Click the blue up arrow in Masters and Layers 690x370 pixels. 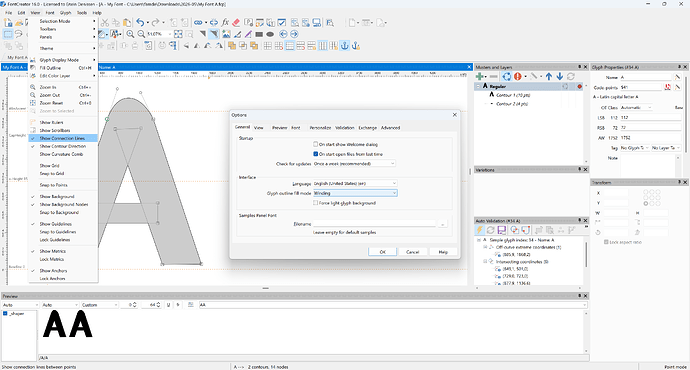[x=549, y=77]
